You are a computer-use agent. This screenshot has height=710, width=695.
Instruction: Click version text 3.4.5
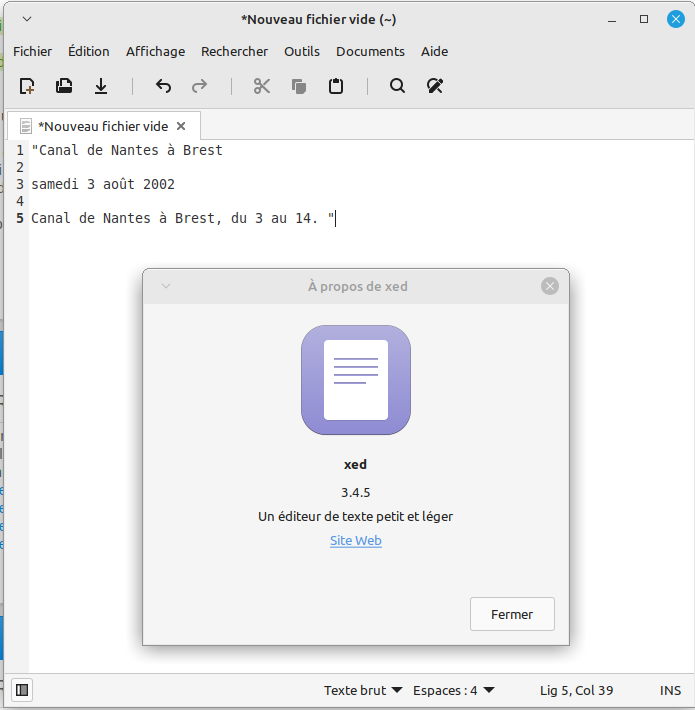(x=356, y=492)
